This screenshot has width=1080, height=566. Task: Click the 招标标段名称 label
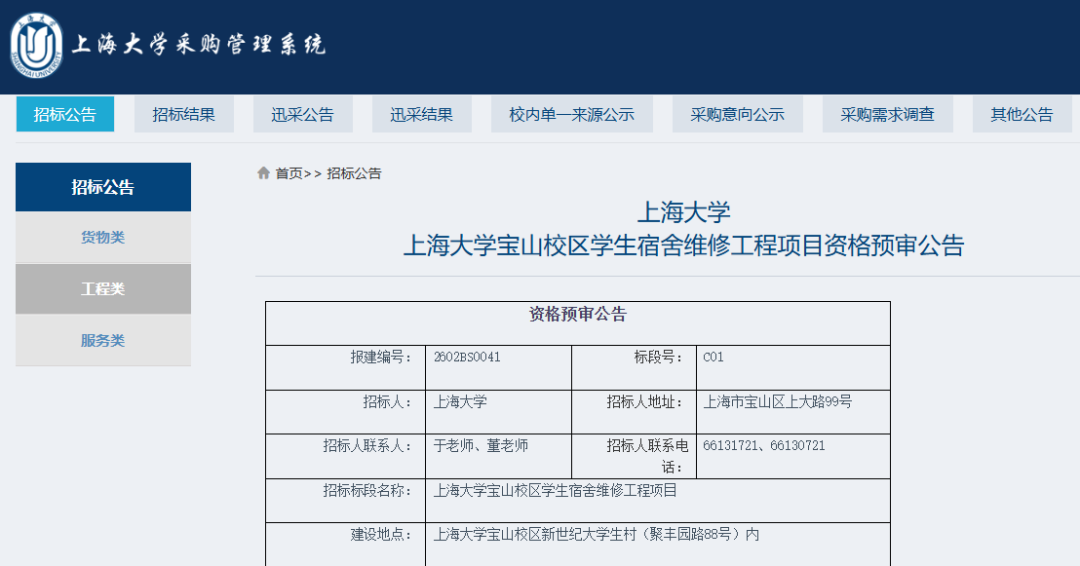[x=367, y=490]
